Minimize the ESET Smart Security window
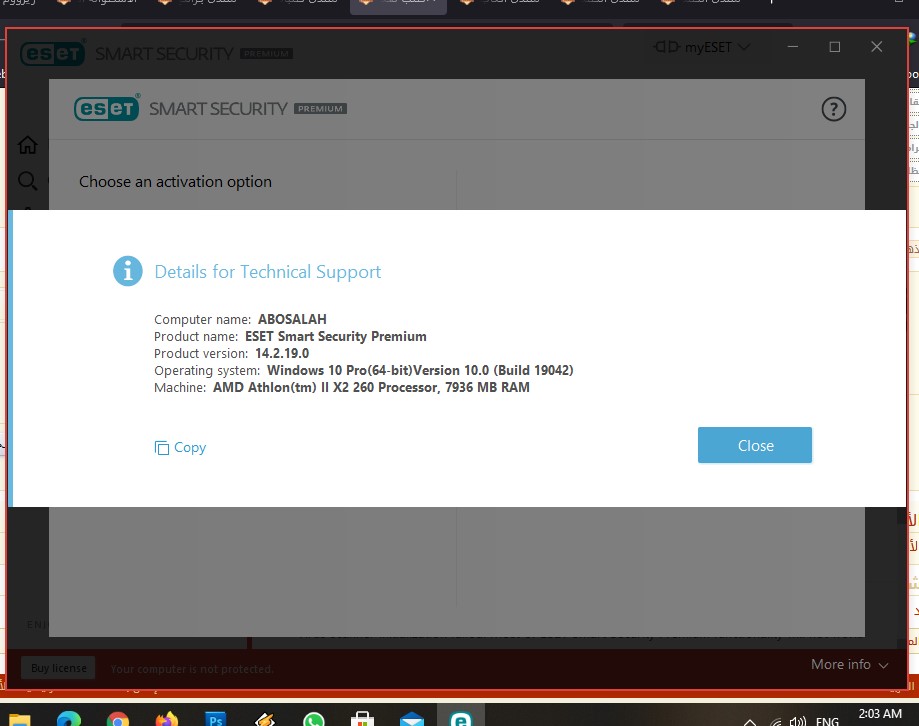 pyautogui.click(x=792, y=47)
